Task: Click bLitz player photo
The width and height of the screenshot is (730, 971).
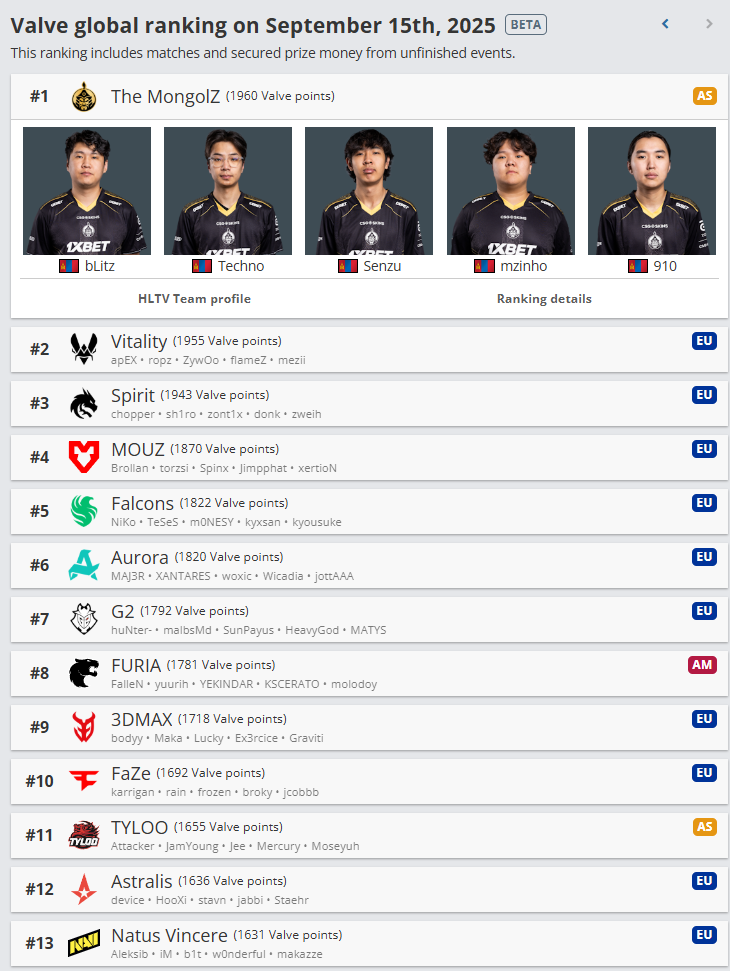Action: coord(87,191)
